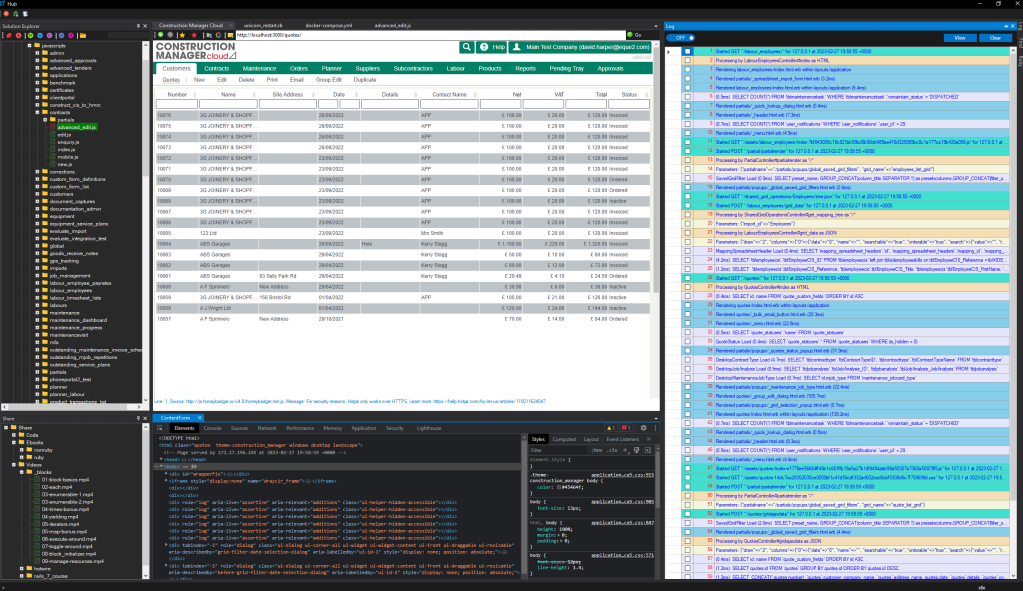Click the yellow folder icon in Solution Explorer toolbar
Screen dimensions: 1023x591
83,35
